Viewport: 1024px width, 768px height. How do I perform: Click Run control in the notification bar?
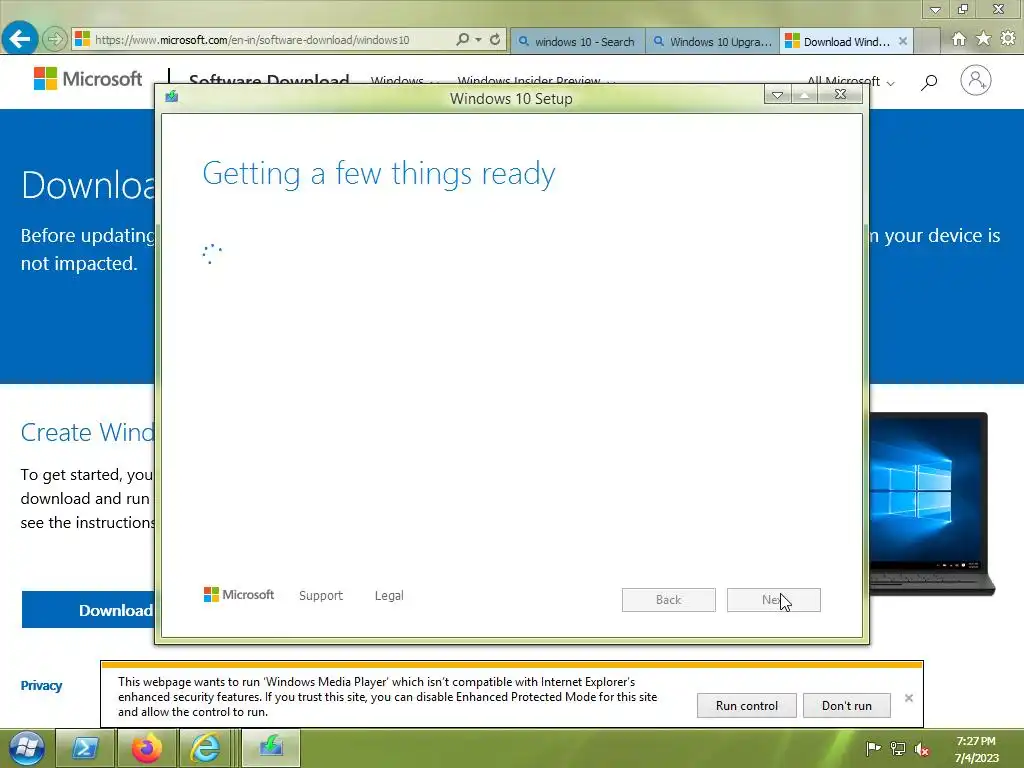tap(746, 705)
